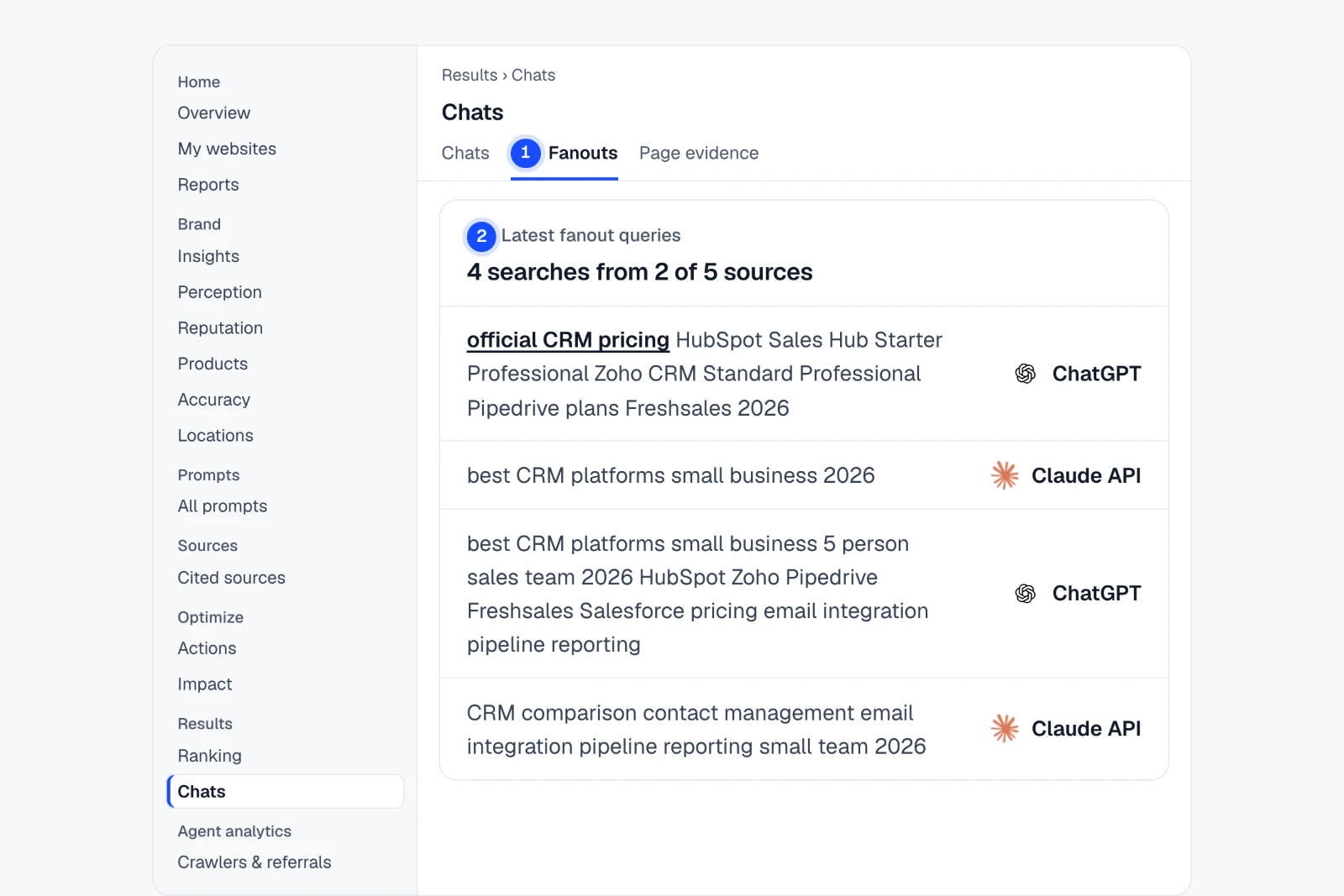This screenshot has width=1344, height=896.
Task: Click the Optimize section label in the sidebar
Action: 210,617
